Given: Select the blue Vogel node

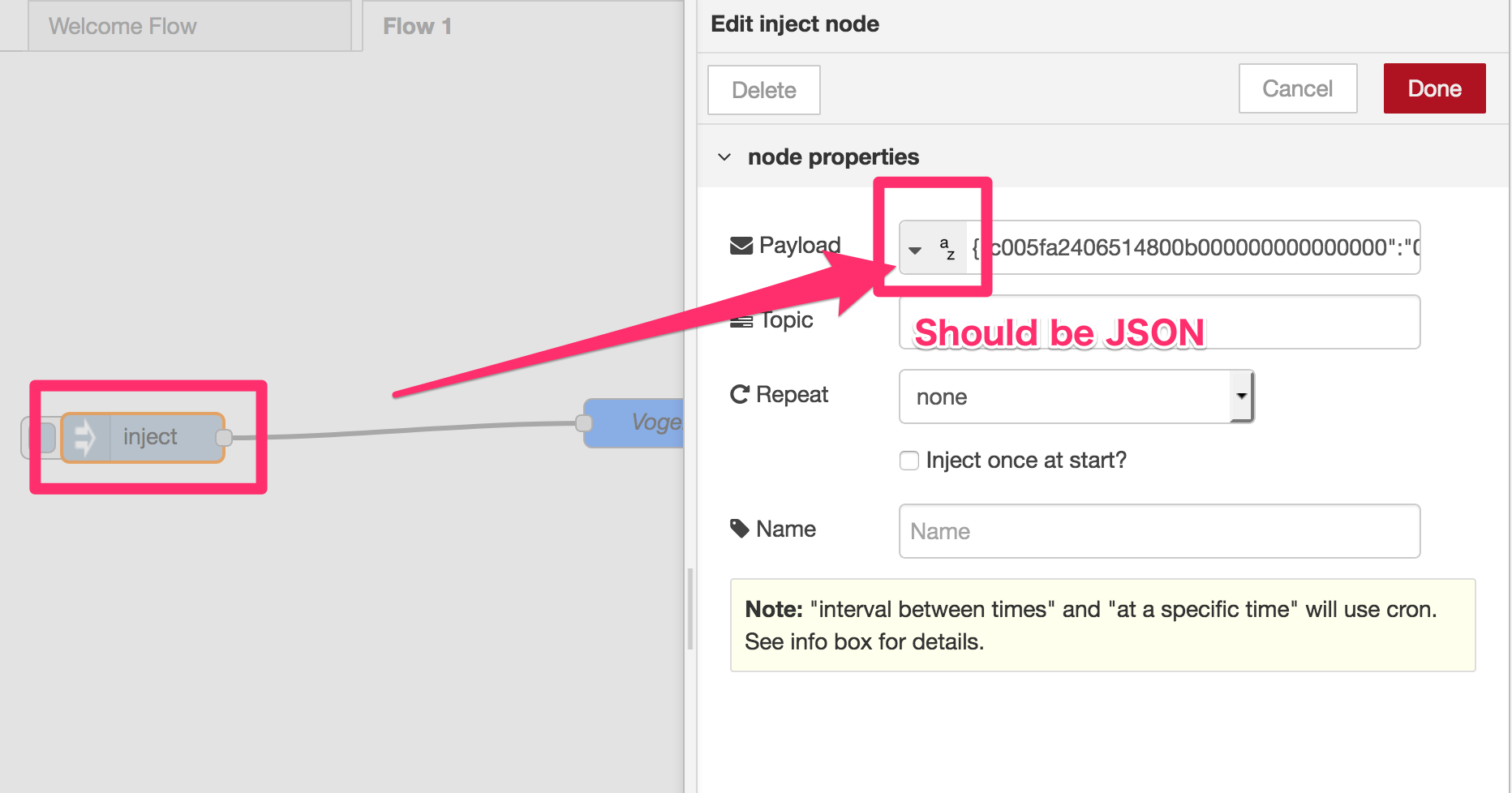Looking at the screenshot, I should [x=641, y=422].
